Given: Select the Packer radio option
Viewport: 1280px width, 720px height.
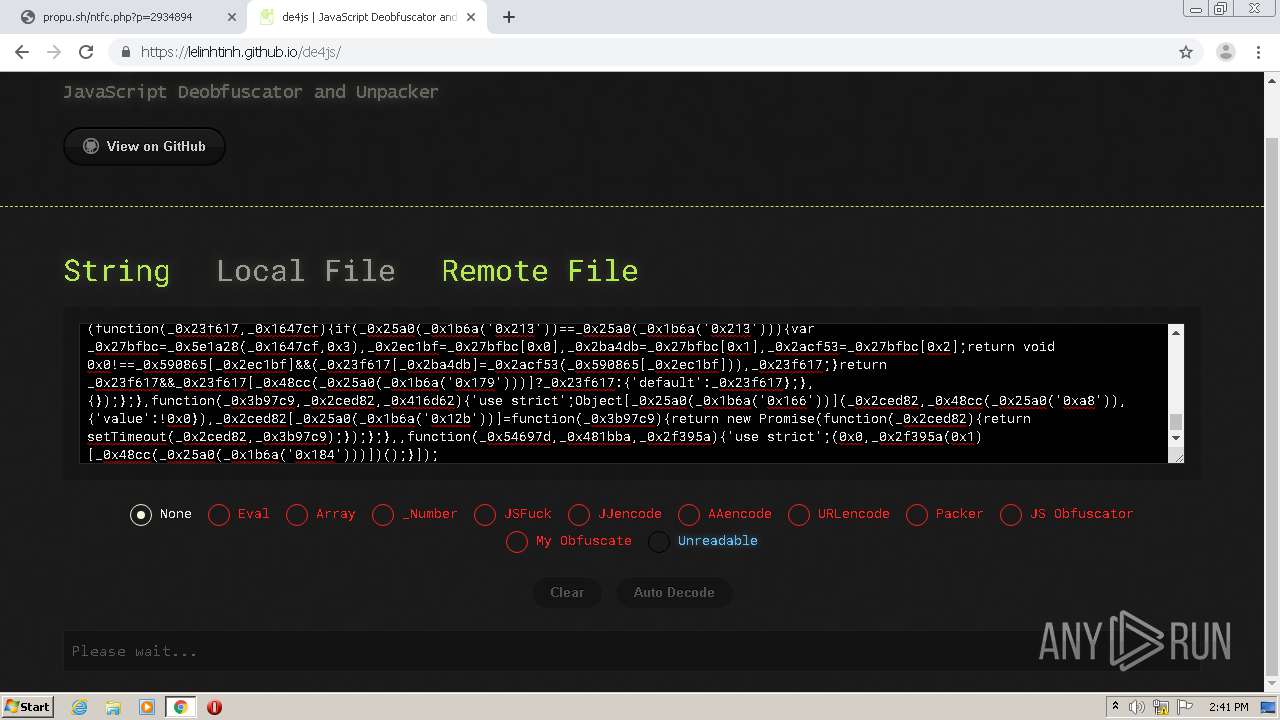Looking at the screenshot, I should [x=917, y=514].
